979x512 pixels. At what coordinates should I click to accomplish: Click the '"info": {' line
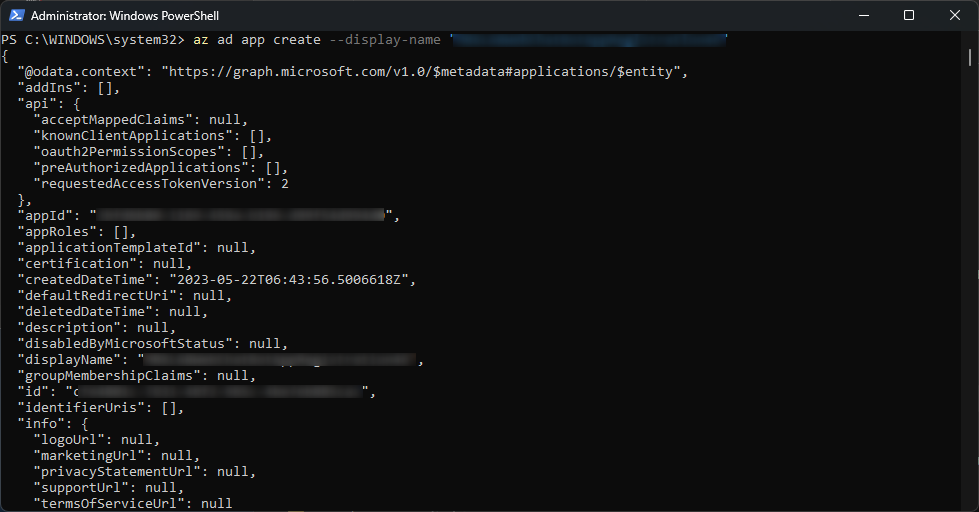(x=52, y=424)
